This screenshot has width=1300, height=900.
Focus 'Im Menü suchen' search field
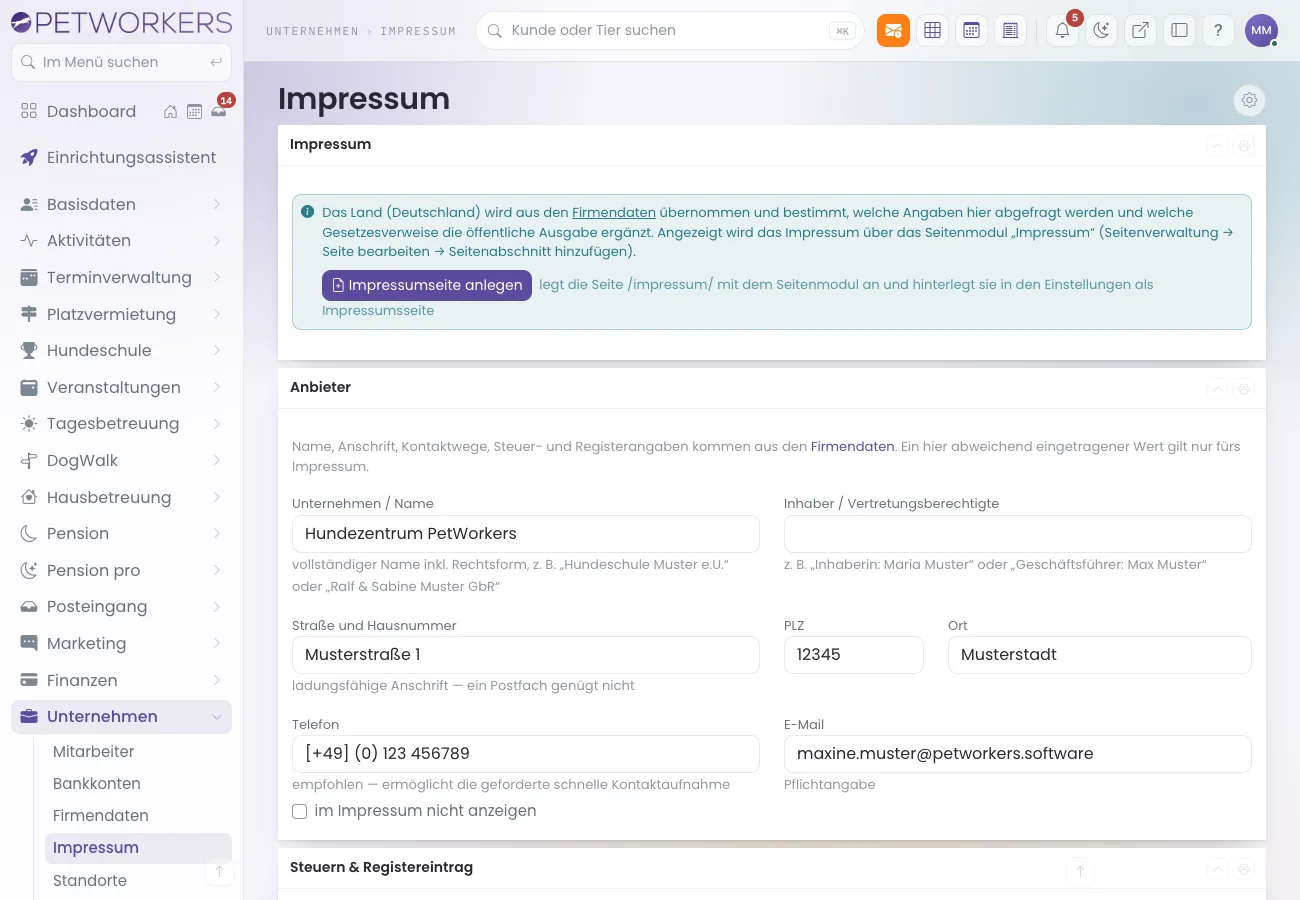coord(121,62)
